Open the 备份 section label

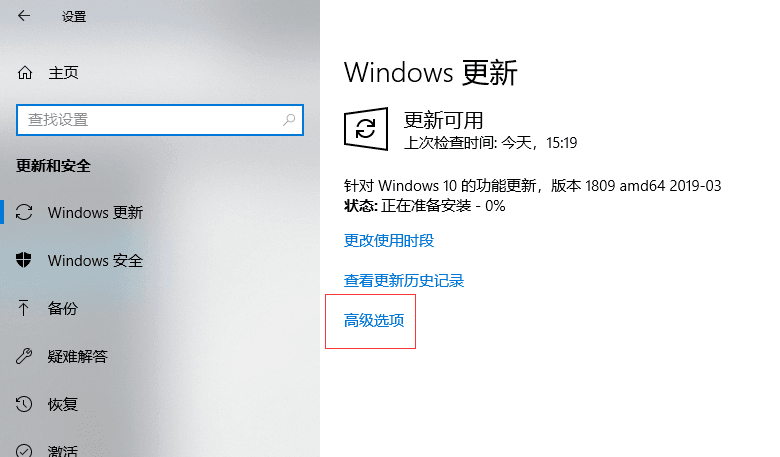point(63,308)
